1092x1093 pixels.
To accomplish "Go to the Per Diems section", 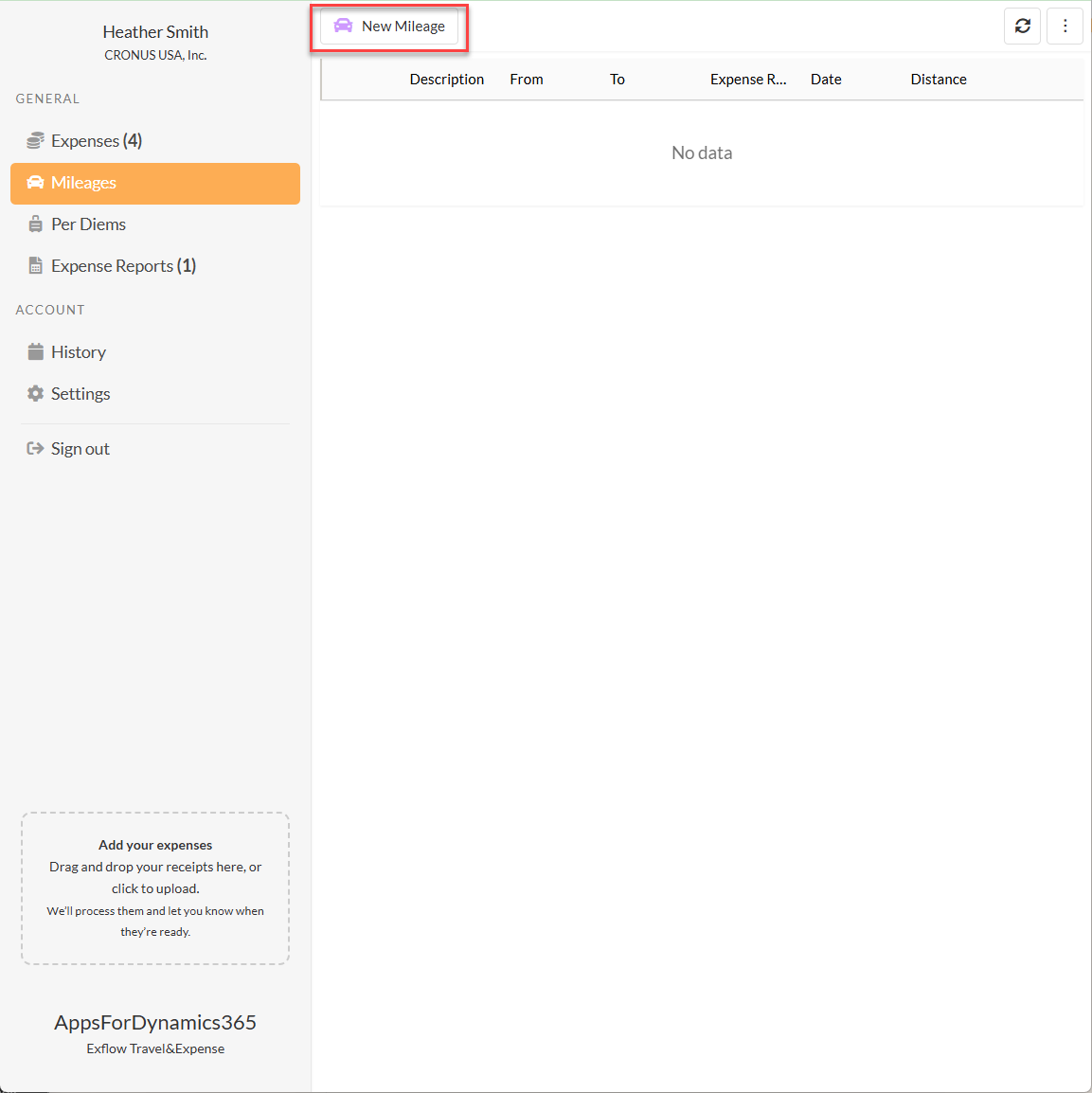I will coord(88,224).
